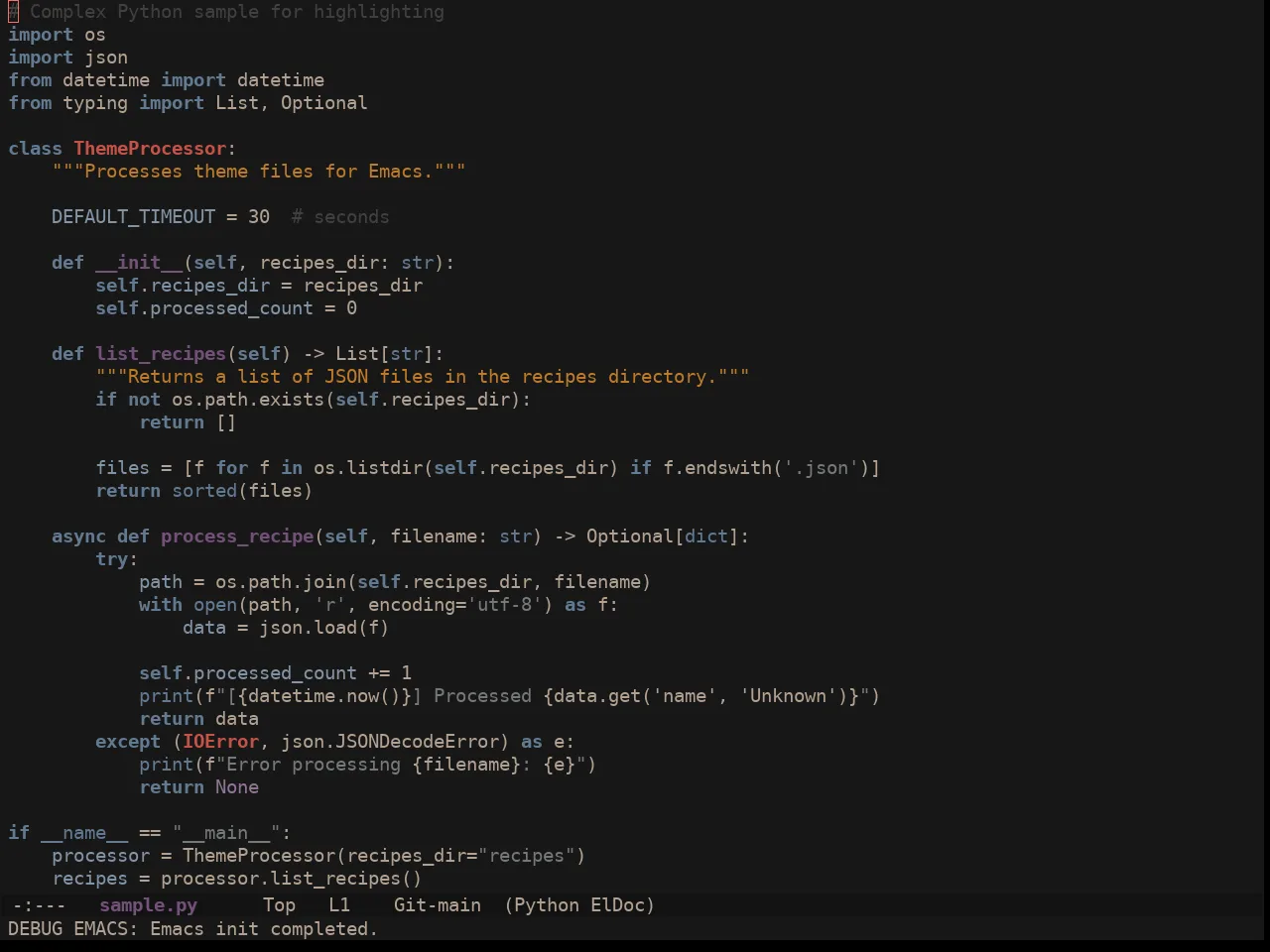Click the docstring 'Processes theme files for Emacs.'
1270x952 pixels.
point(259,172)
